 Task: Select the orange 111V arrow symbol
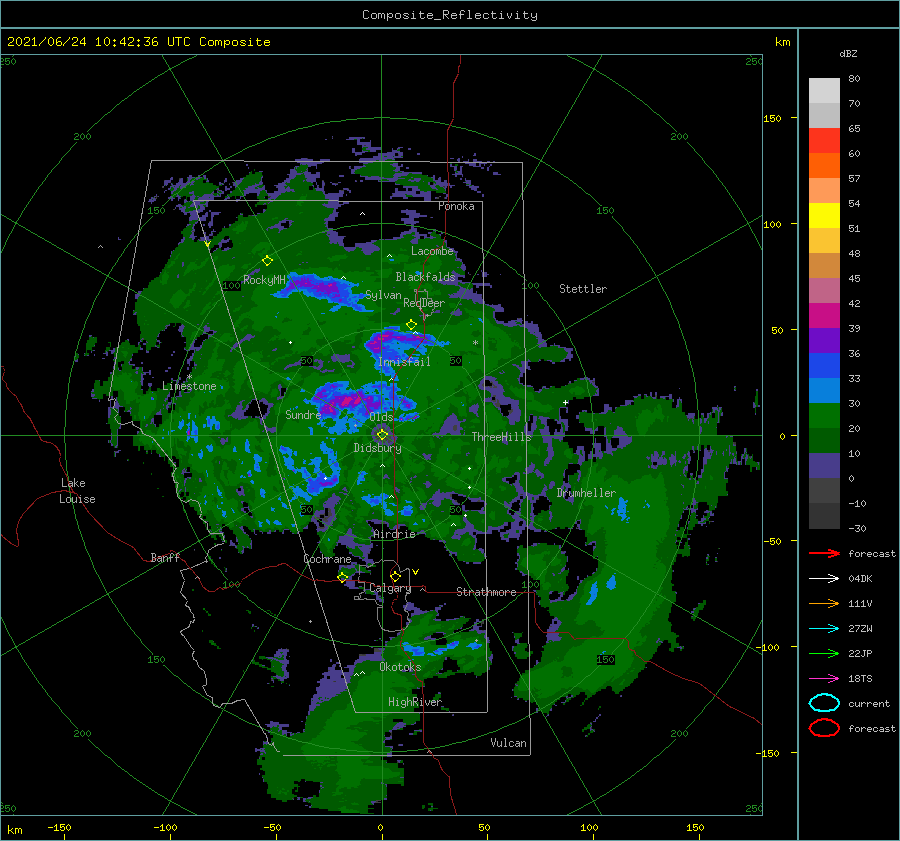[824, 603]
